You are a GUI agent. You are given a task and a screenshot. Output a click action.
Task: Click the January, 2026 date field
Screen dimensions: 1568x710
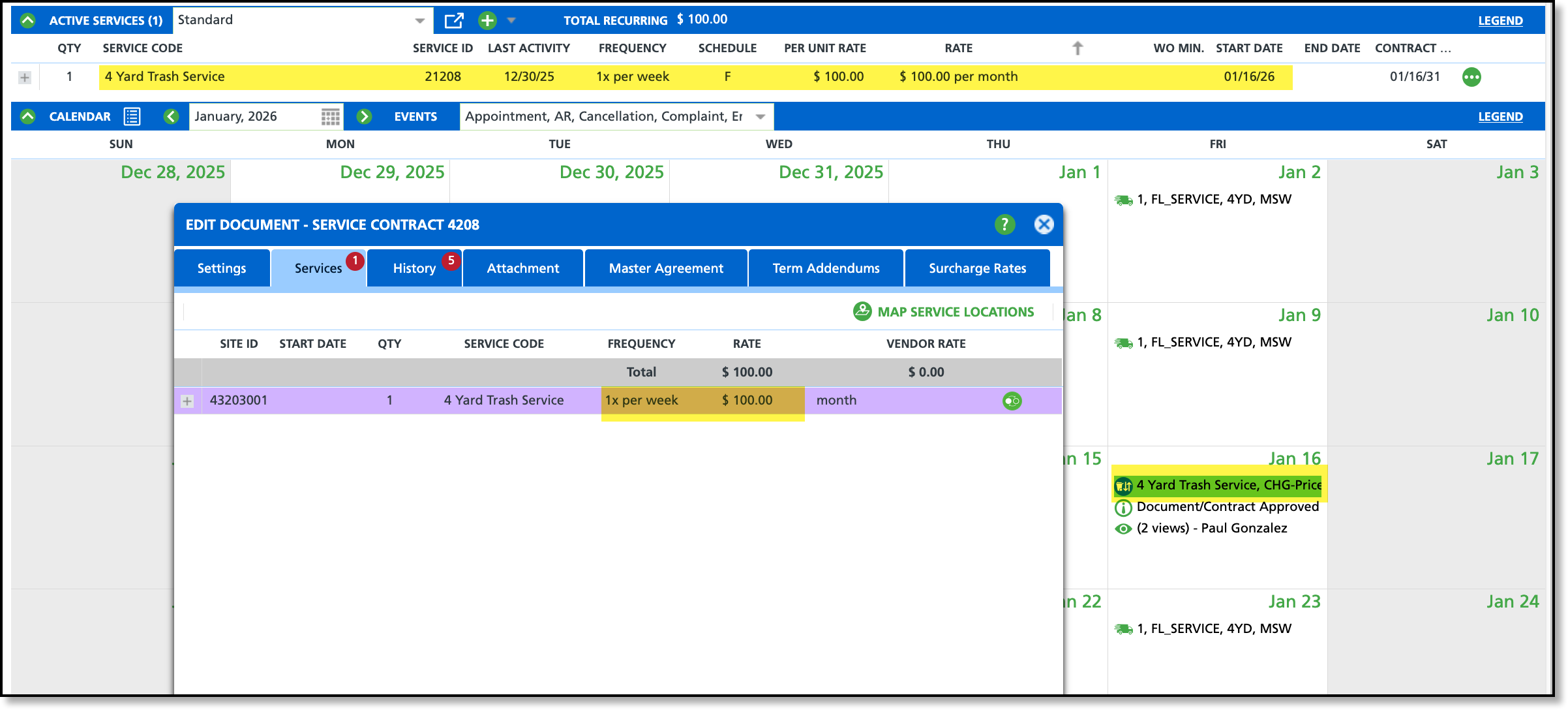click(x=254, y=117)
